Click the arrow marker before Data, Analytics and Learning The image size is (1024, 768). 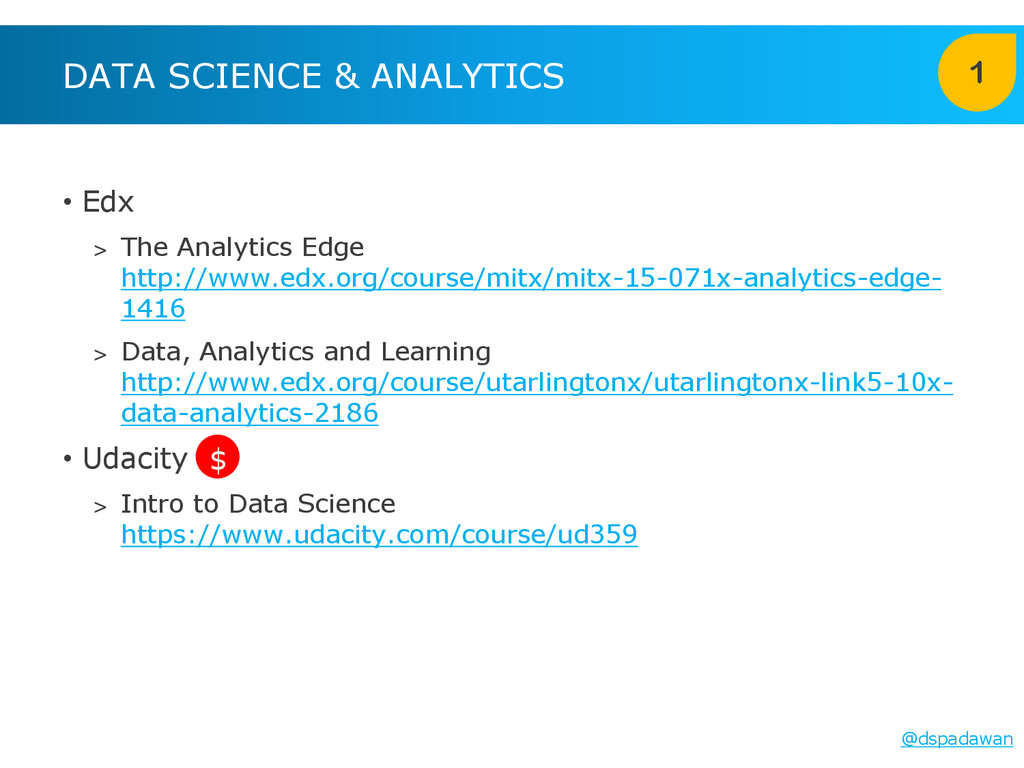coord(100,354)
